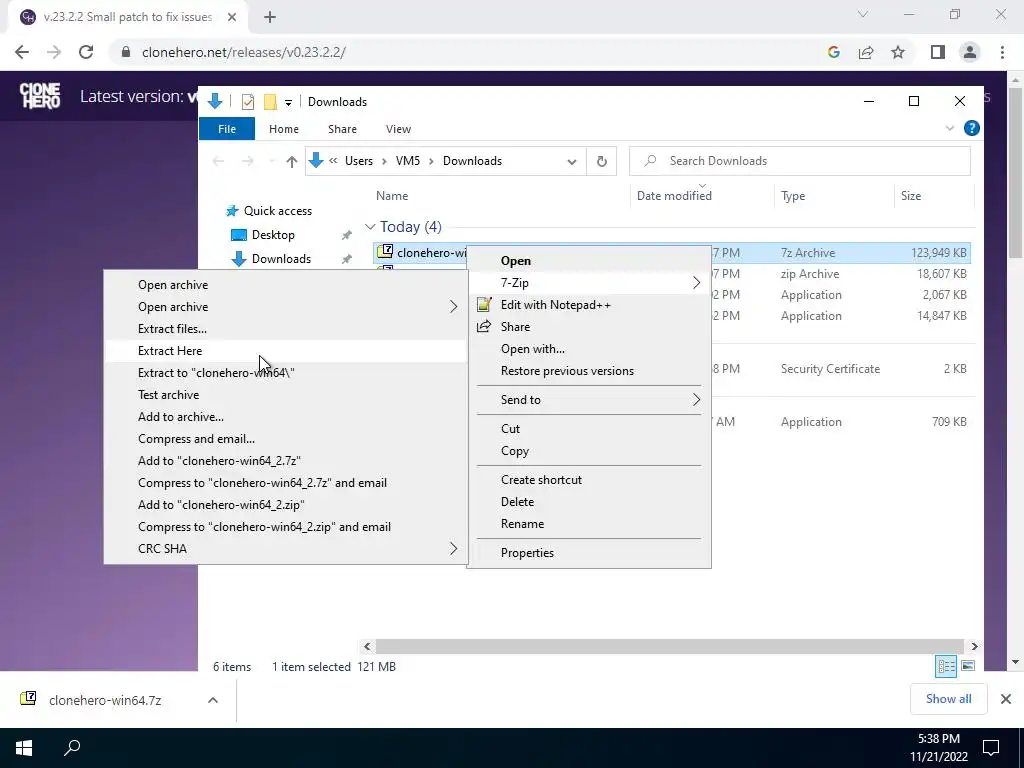Open the quick access toolbar customize dropdown
Image resolution: width=1024 pixels, height=768 pixels.
pyautogui.click(x=288, y=103)
